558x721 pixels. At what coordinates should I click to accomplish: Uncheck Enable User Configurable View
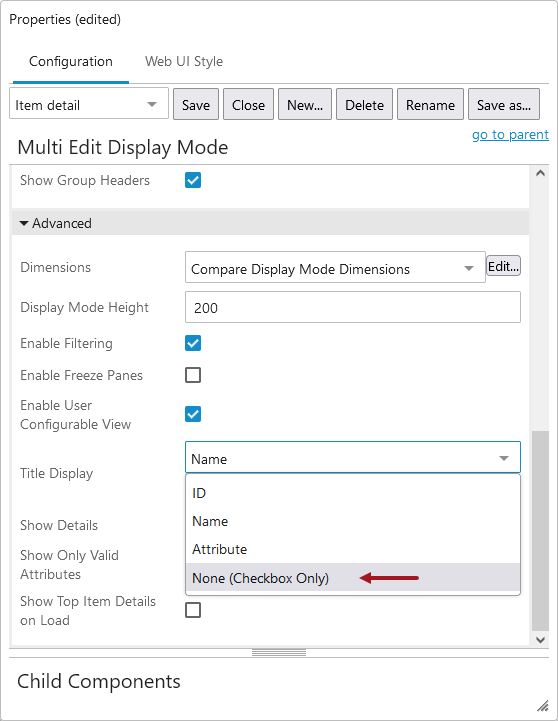193,414
